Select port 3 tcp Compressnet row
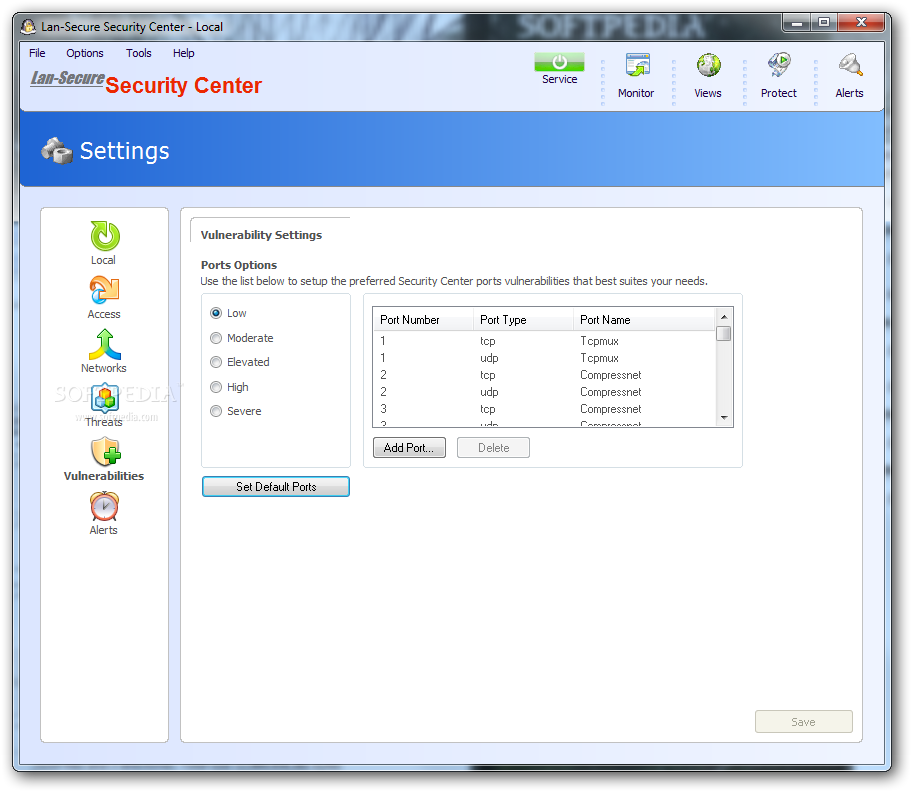 pos(544,409)
